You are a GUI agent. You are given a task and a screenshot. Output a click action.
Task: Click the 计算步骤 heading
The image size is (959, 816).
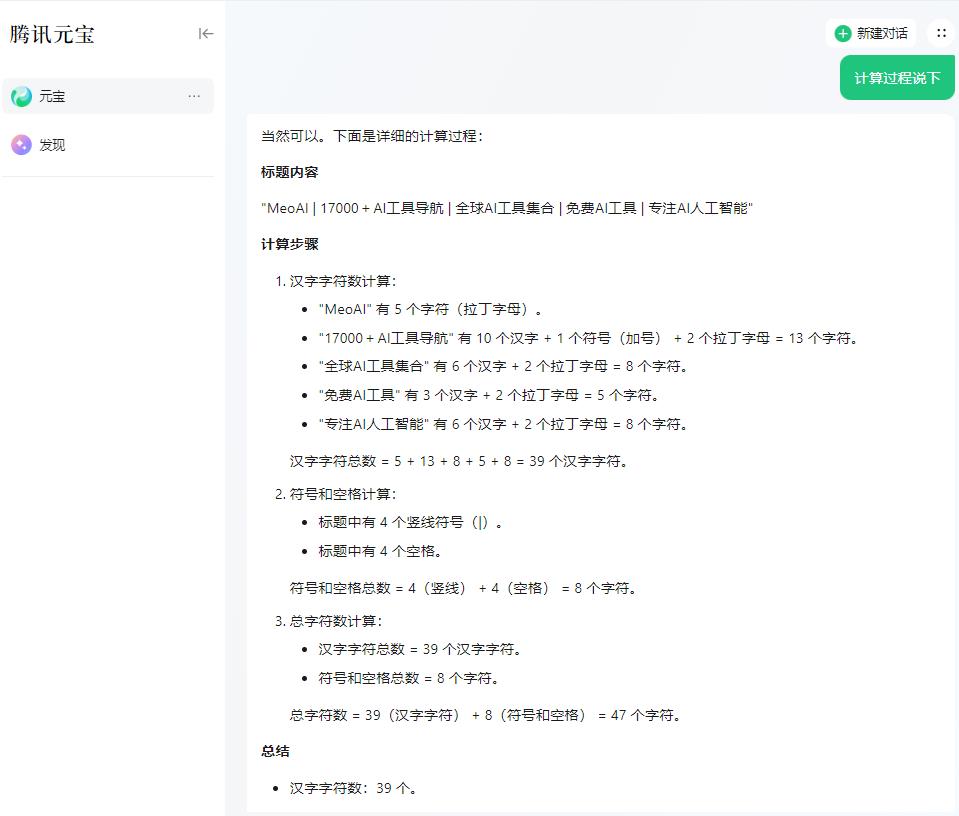tap(289, 245)
